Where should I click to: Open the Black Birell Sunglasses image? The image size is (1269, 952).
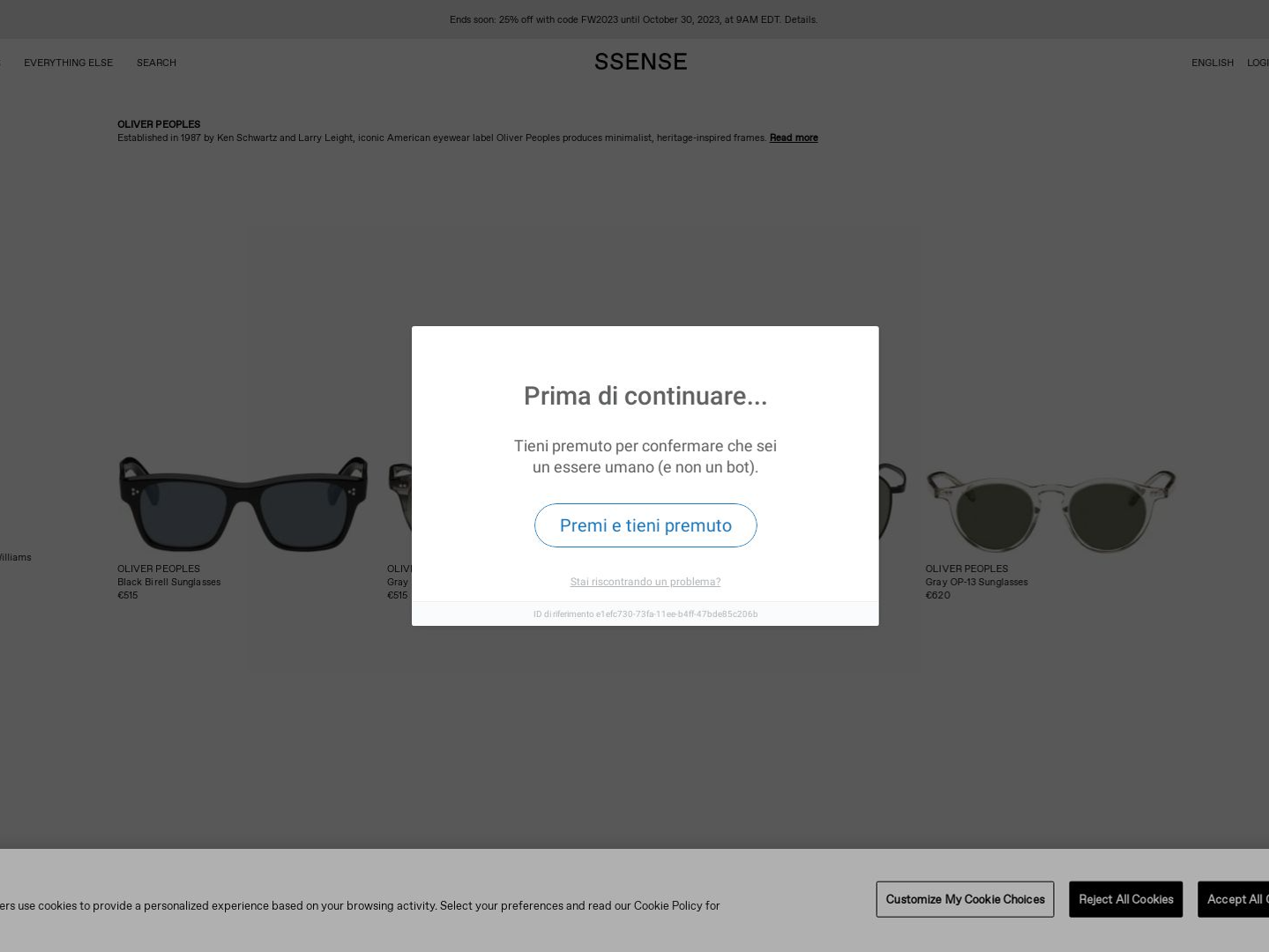243,504
